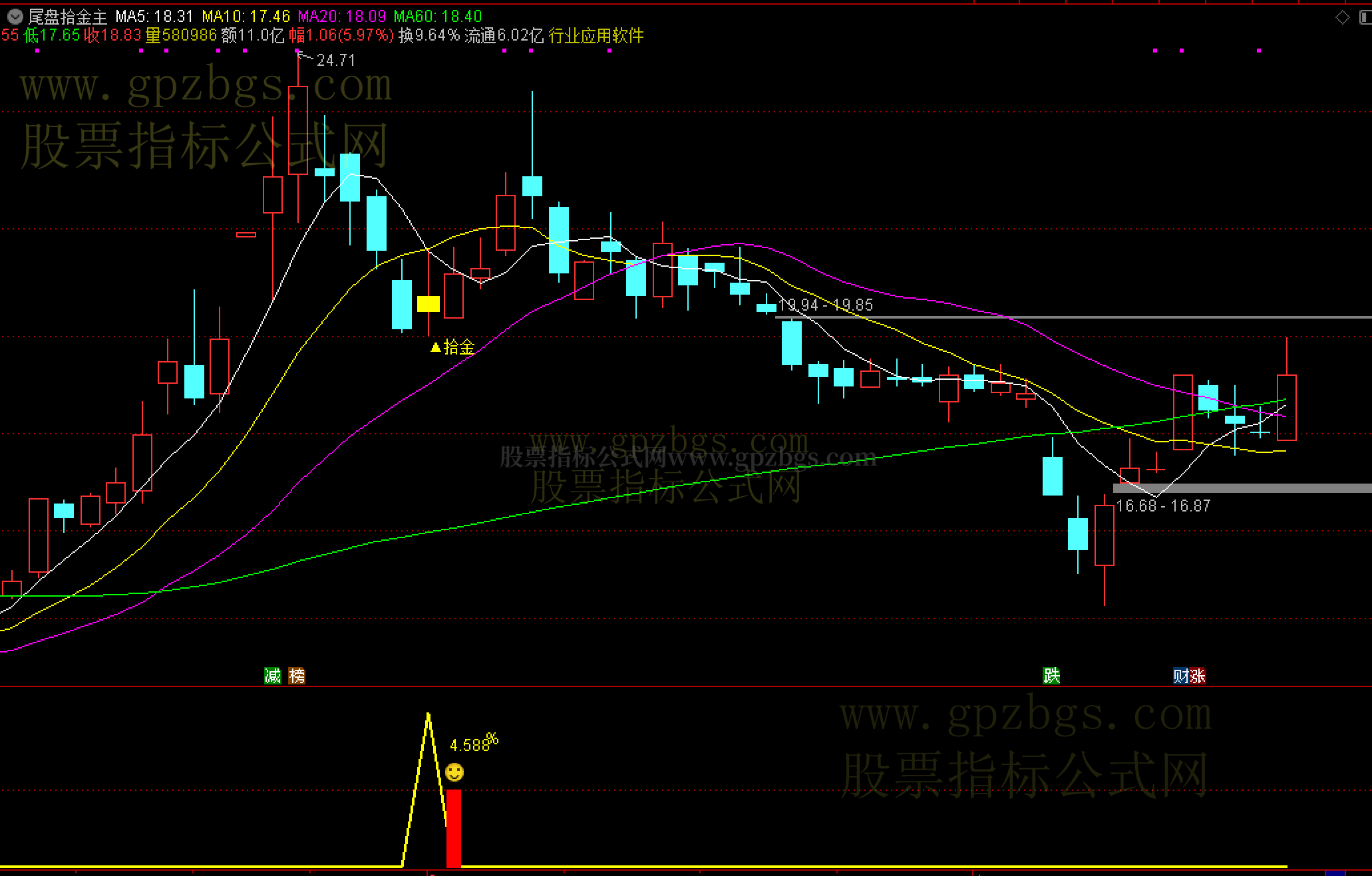Select the MA10: 17.46 label
This screenshot has height=876, width=1372.
[x=246, y=17]
